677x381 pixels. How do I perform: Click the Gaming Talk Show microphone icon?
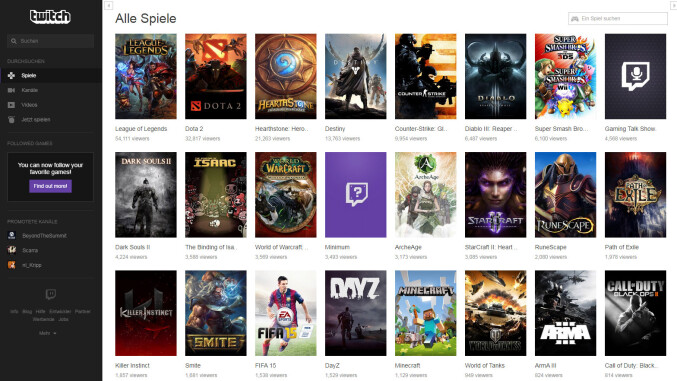(636, 76)
